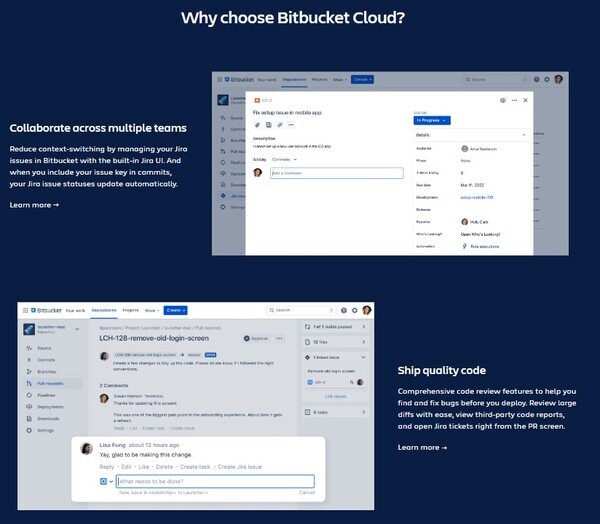Click Create Jira issue under Lisa Fung's comment

pyautogui.click(x=240, y=467)
